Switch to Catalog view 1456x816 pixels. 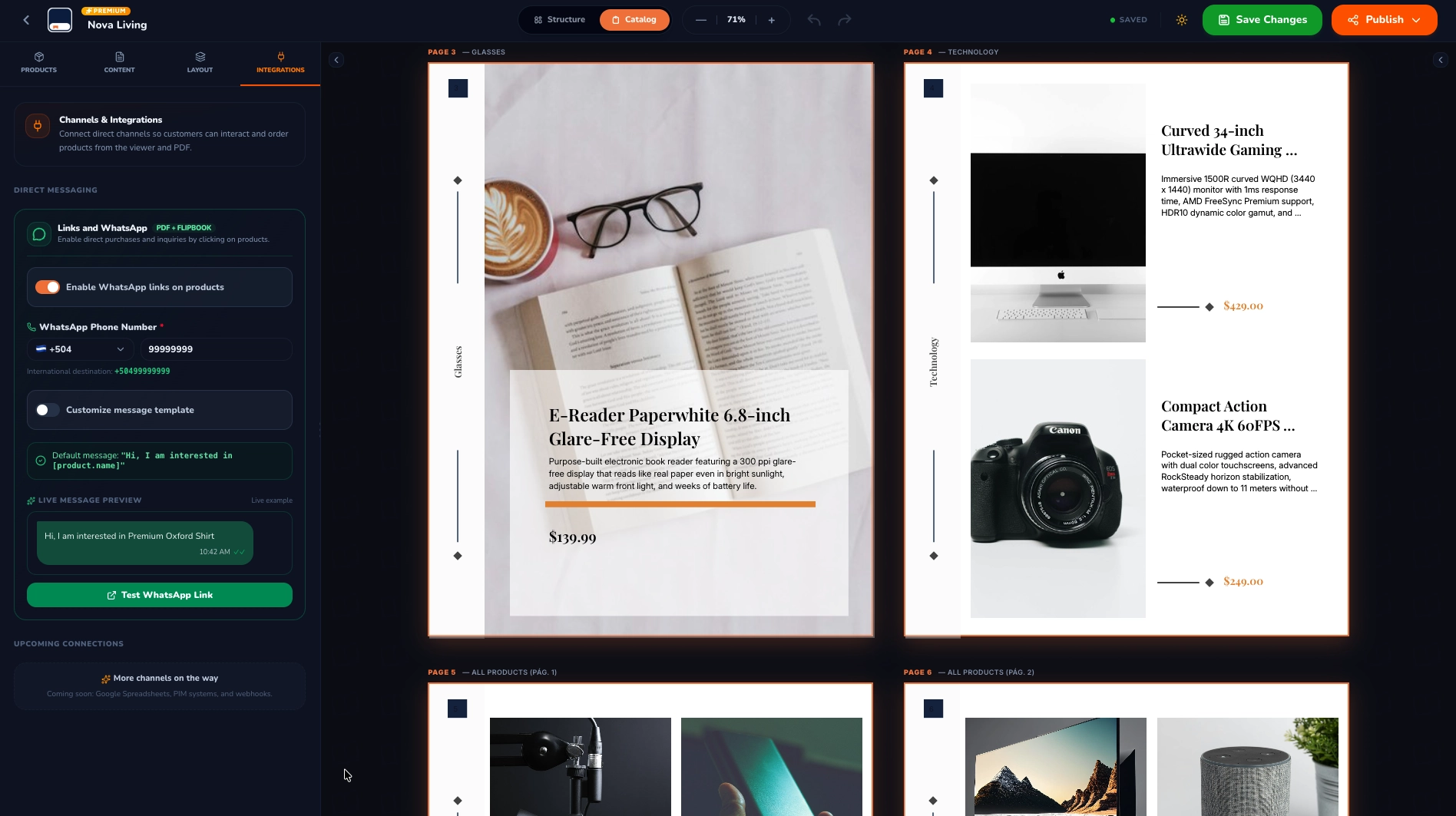(634, 20)
